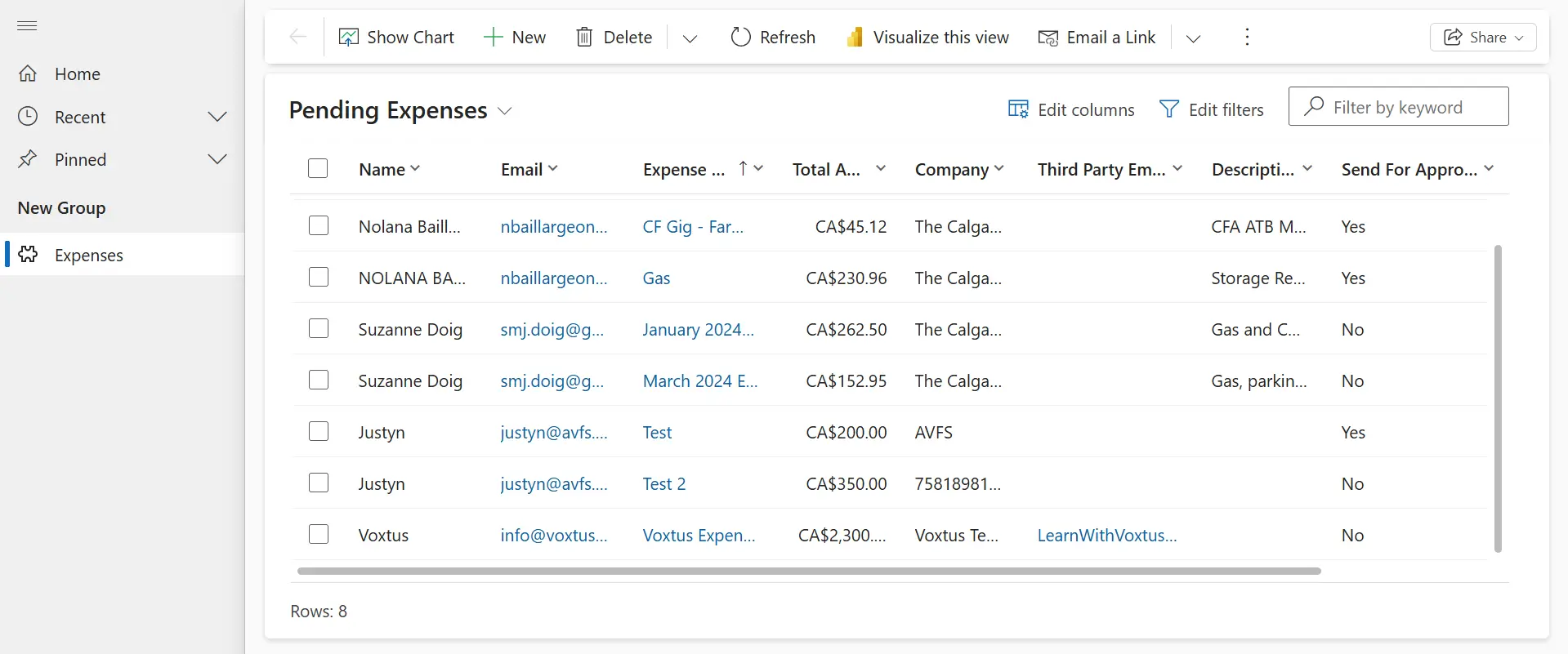Click the Storage Re... description cell
Screen dimensions: 1568x654
[x=1258, y=278]
